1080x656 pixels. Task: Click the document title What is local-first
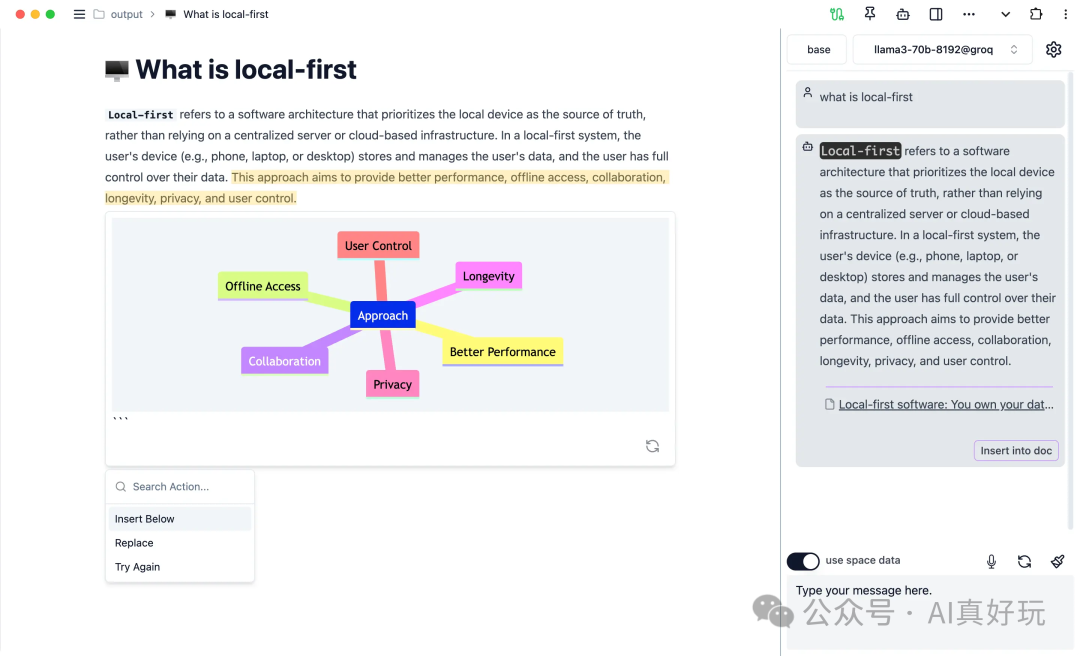point(246,70)
